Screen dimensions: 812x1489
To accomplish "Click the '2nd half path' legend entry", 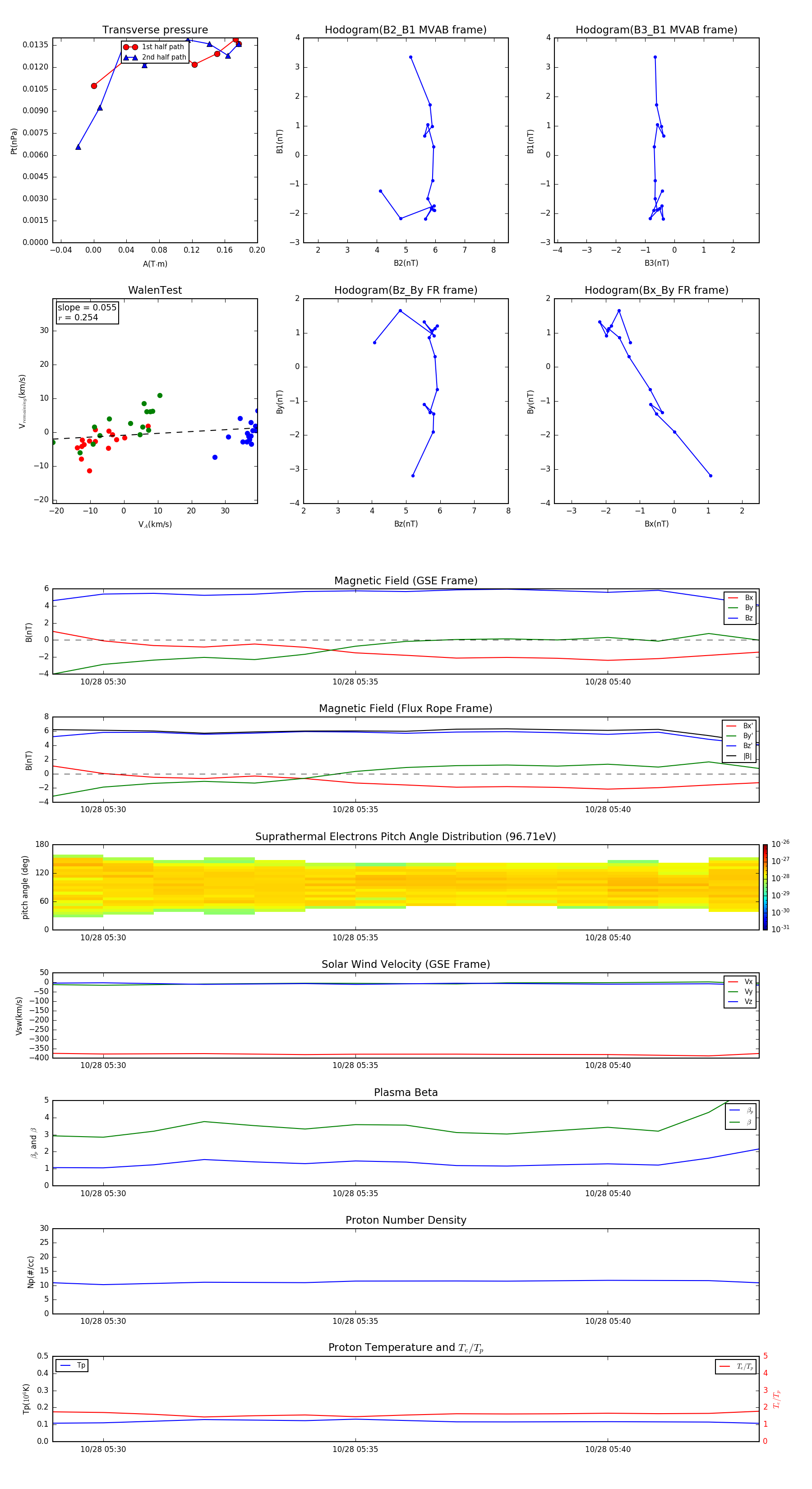I will pyautogui.click(x=155, y=57).
